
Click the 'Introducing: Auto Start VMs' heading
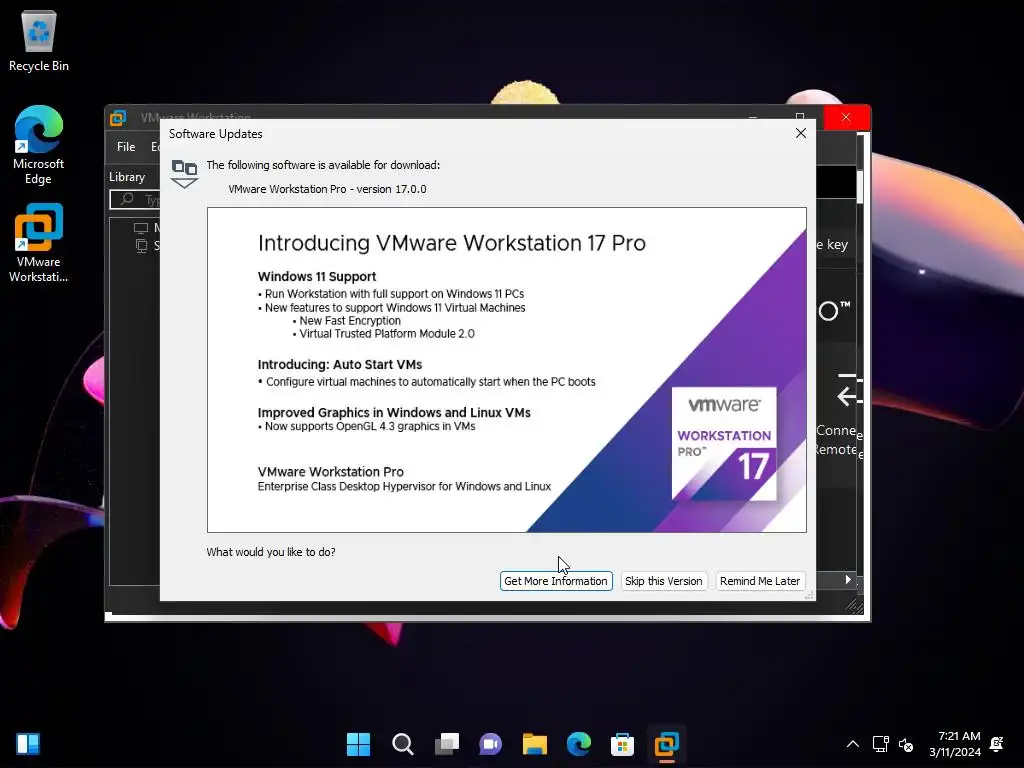pos(340,364)
